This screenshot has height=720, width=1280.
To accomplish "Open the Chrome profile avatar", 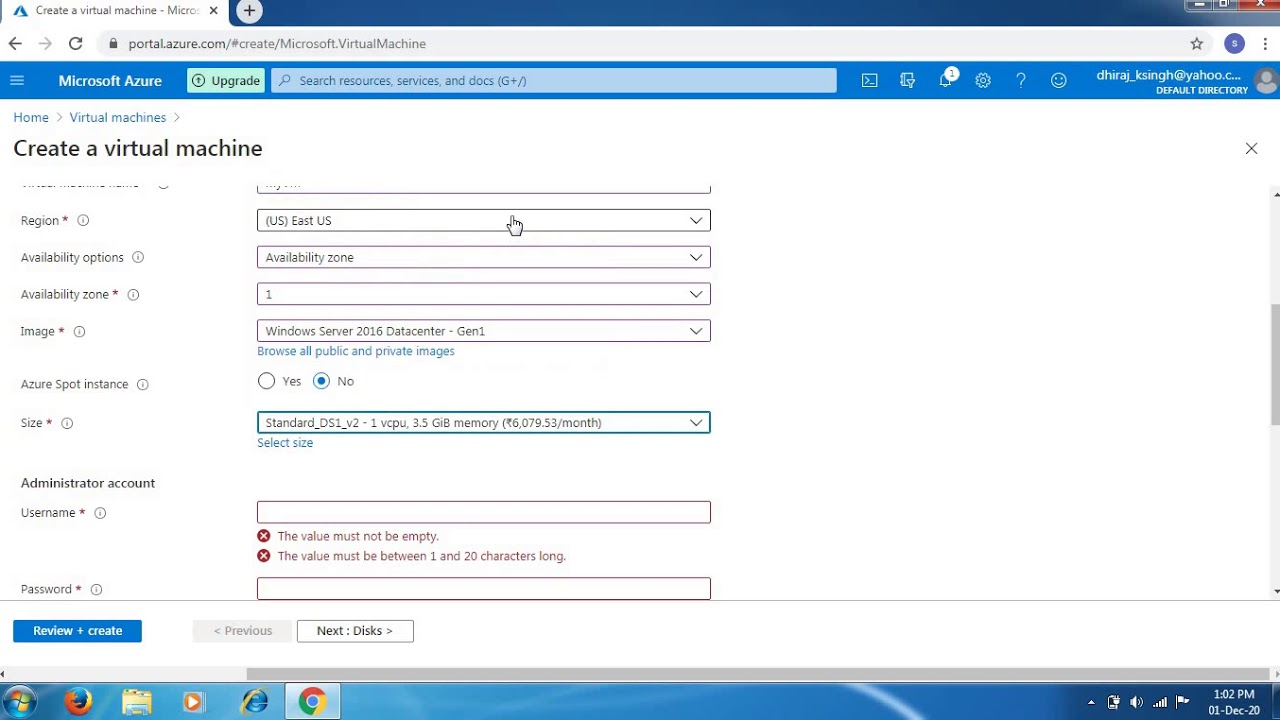I will point(1235,44).
